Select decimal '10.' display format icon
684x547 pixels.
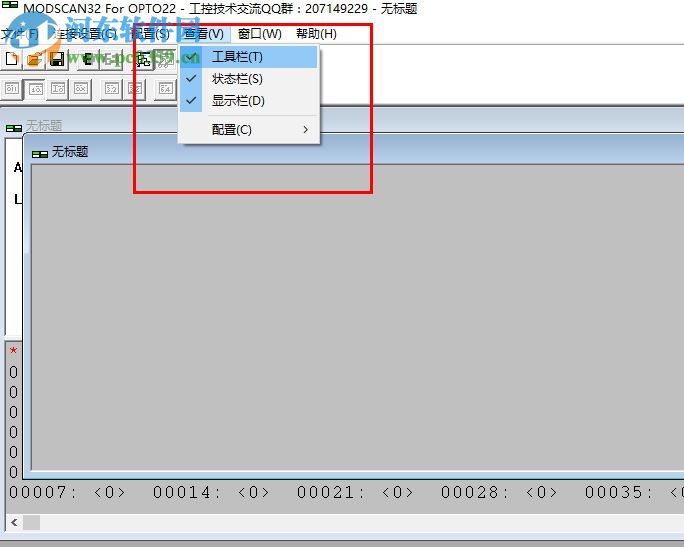(35, 89)
